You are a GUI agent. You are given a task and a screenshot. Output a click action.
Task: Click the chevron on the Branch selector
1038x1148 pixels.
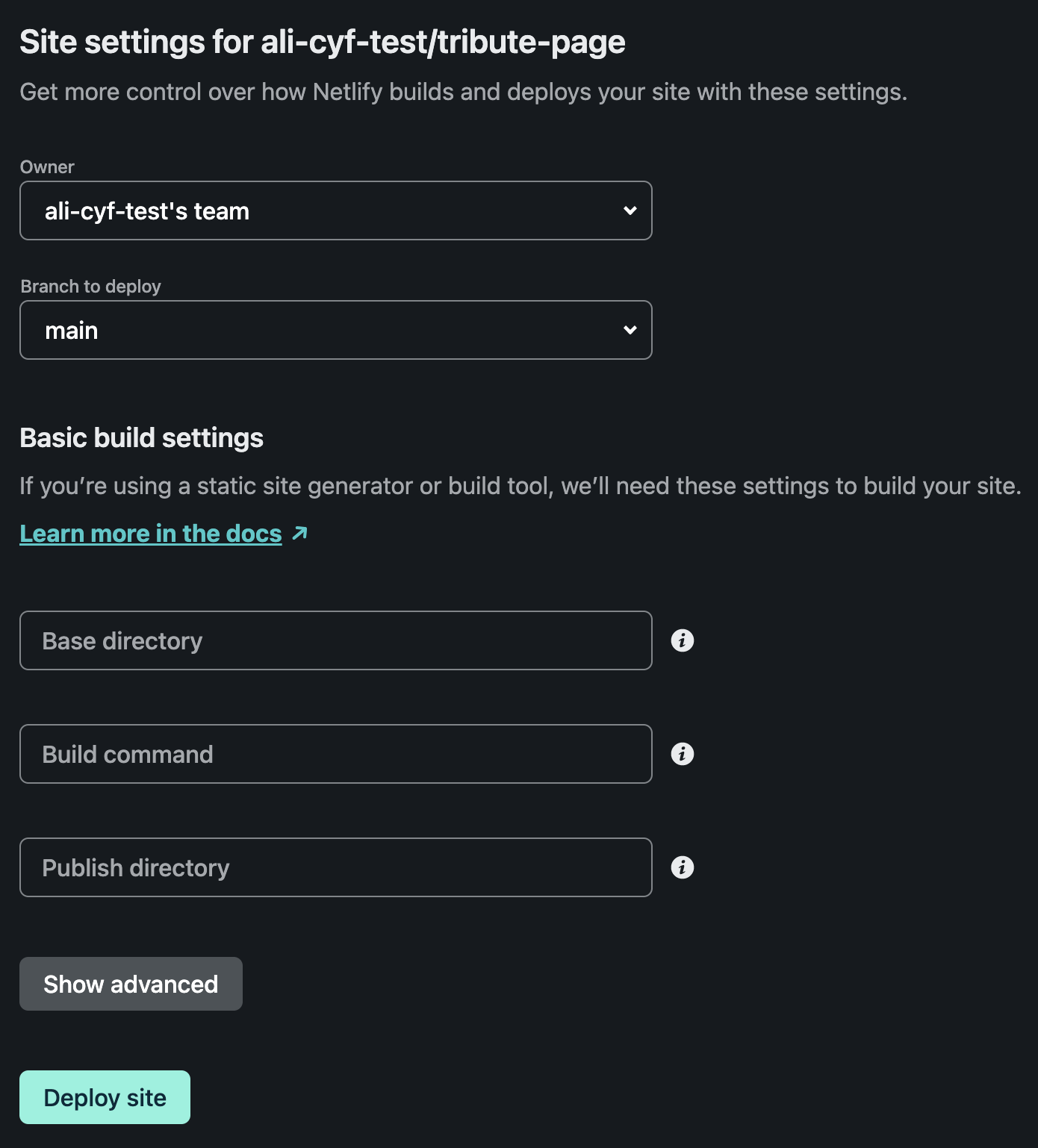point(630,330)
